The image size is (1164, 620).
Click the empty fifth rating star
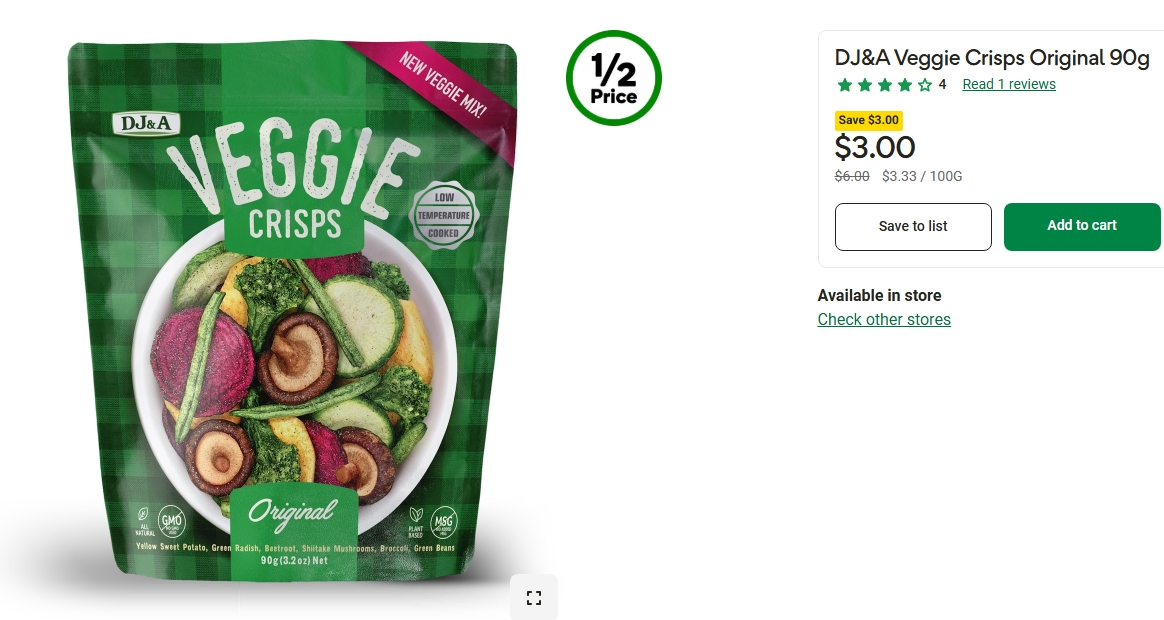click(925, 85)
